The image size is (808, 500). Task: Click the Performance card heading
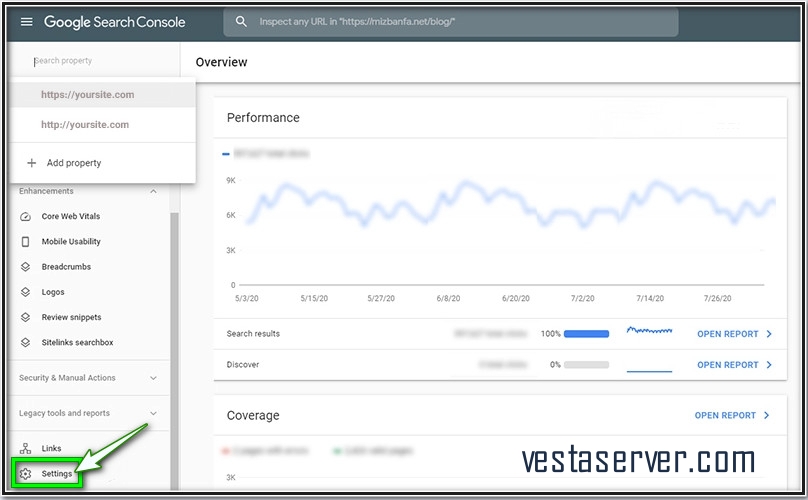click(263, 118)
